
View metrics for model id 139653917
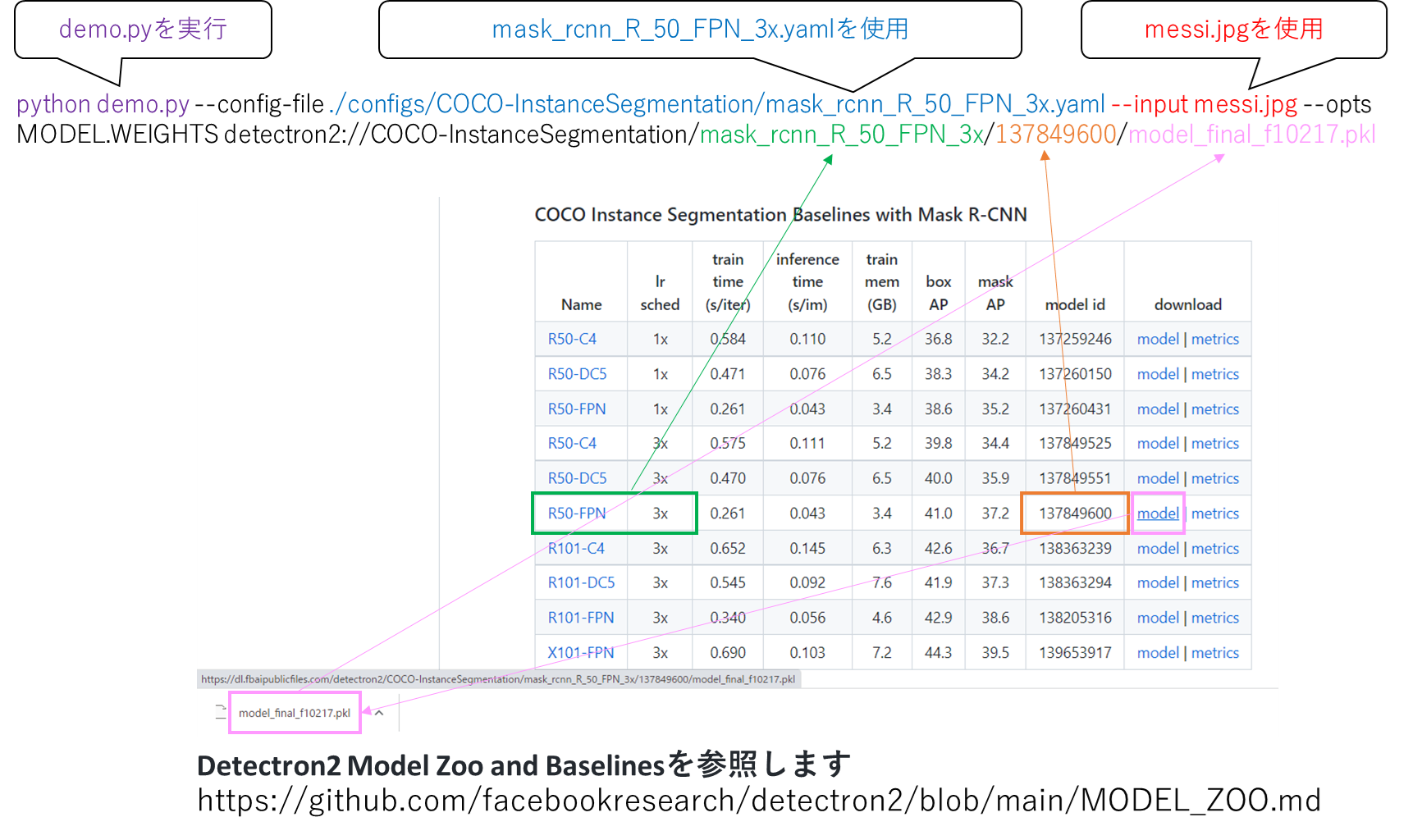point(1214,653)
